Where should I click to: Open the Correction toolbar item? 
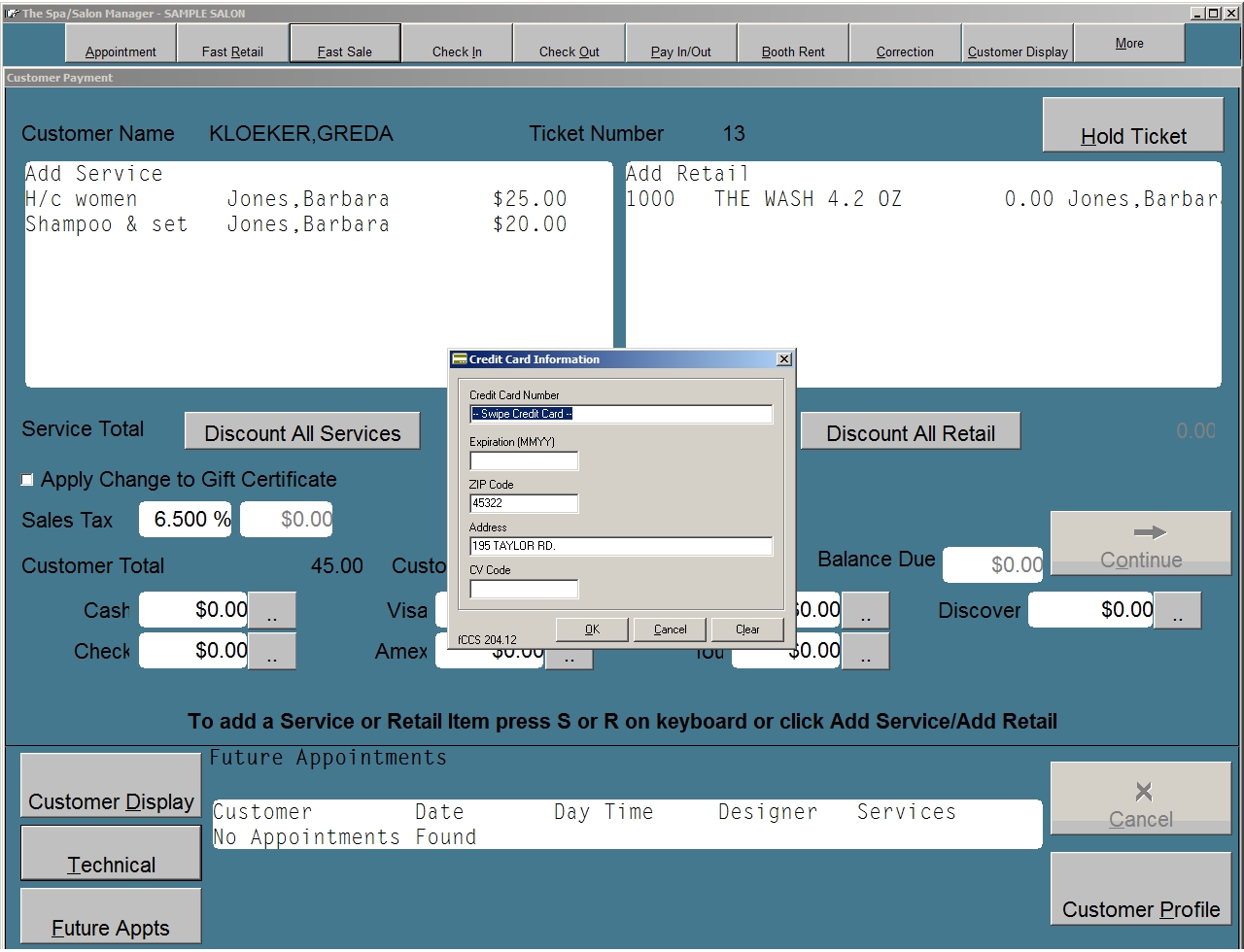point(905,44)
